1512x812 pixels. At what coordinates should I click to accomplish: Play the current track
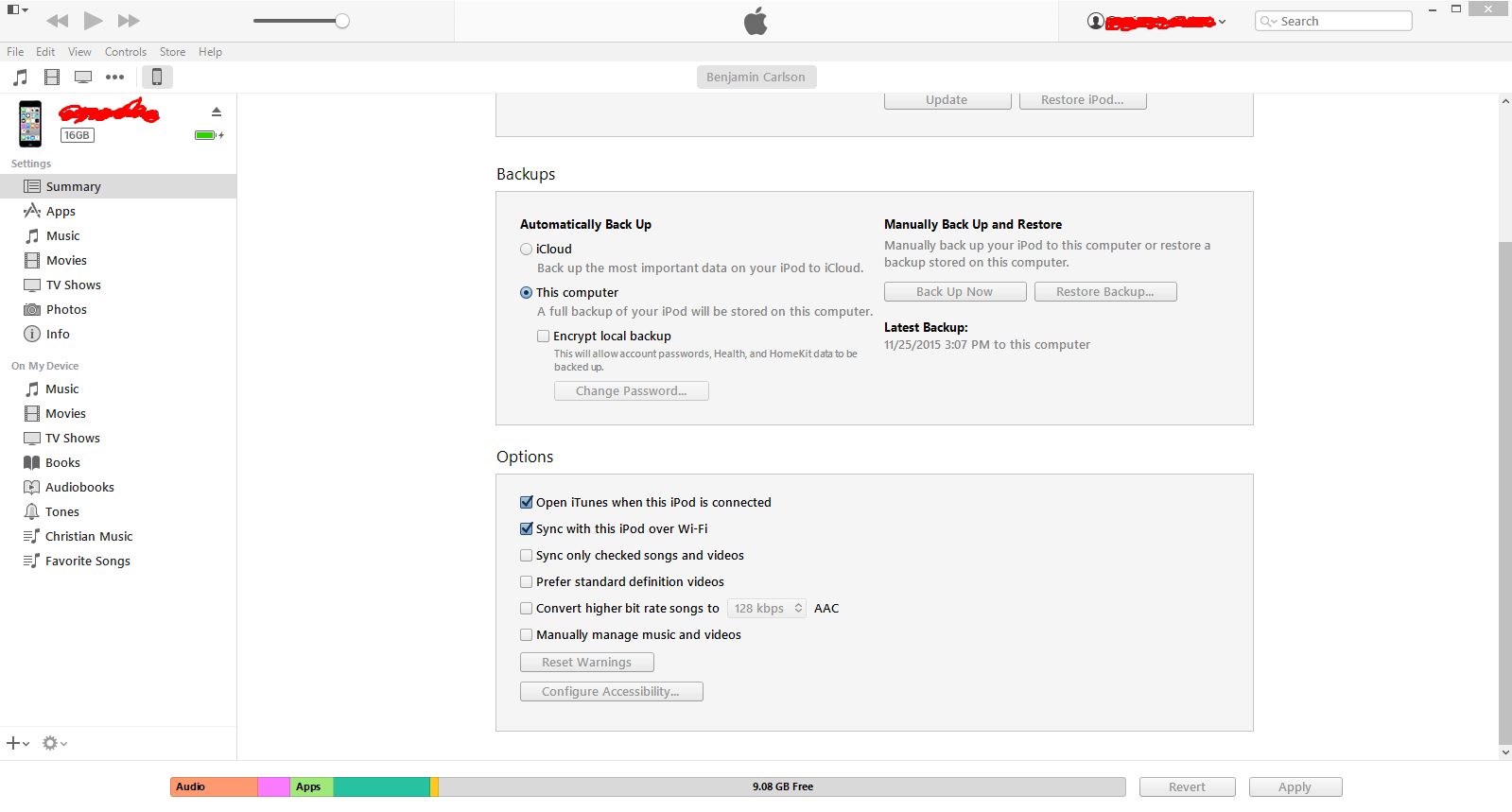pos(93,21)
